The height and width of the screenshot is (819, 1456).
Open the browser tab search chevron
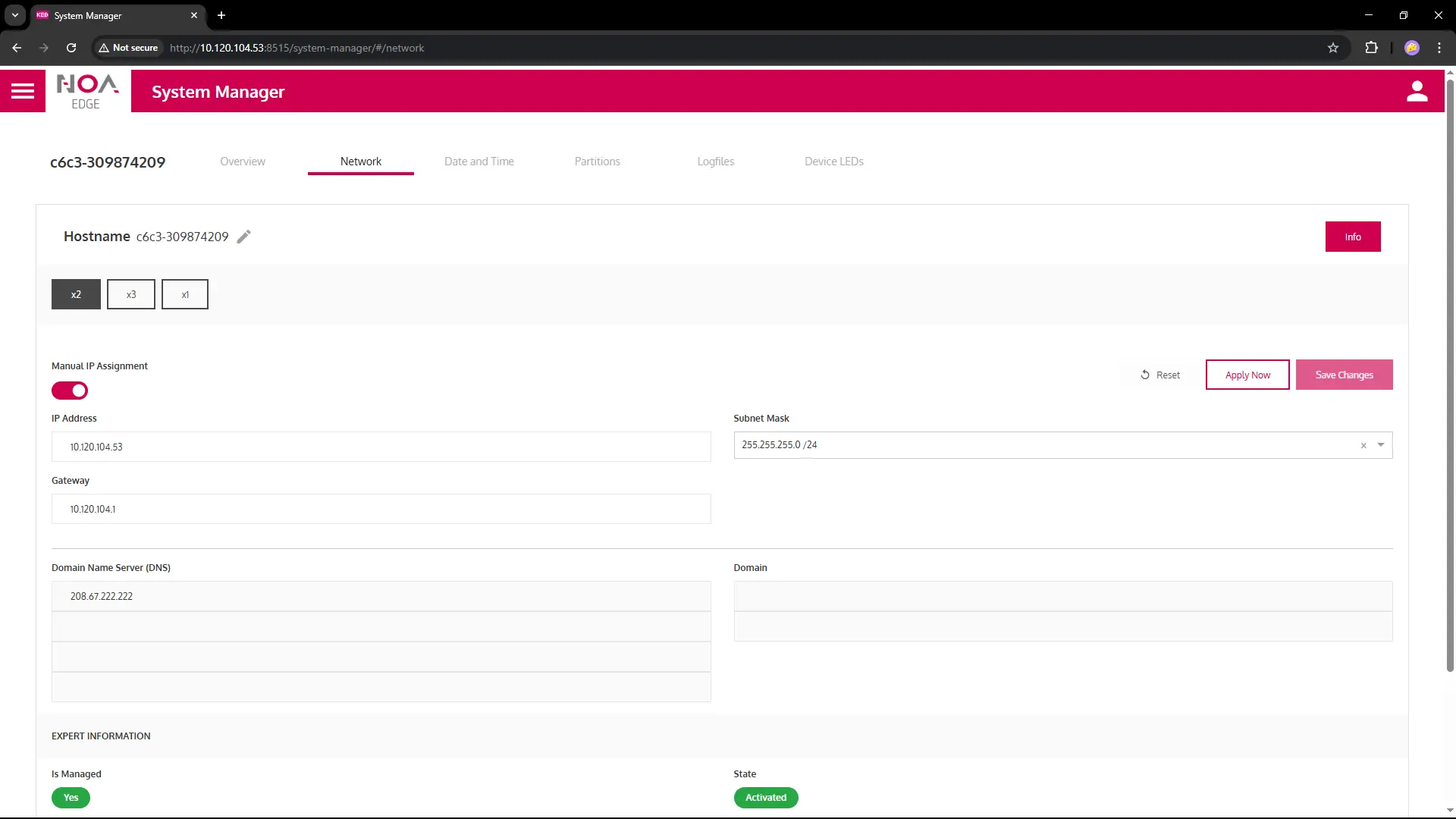(x=14, y=15)
